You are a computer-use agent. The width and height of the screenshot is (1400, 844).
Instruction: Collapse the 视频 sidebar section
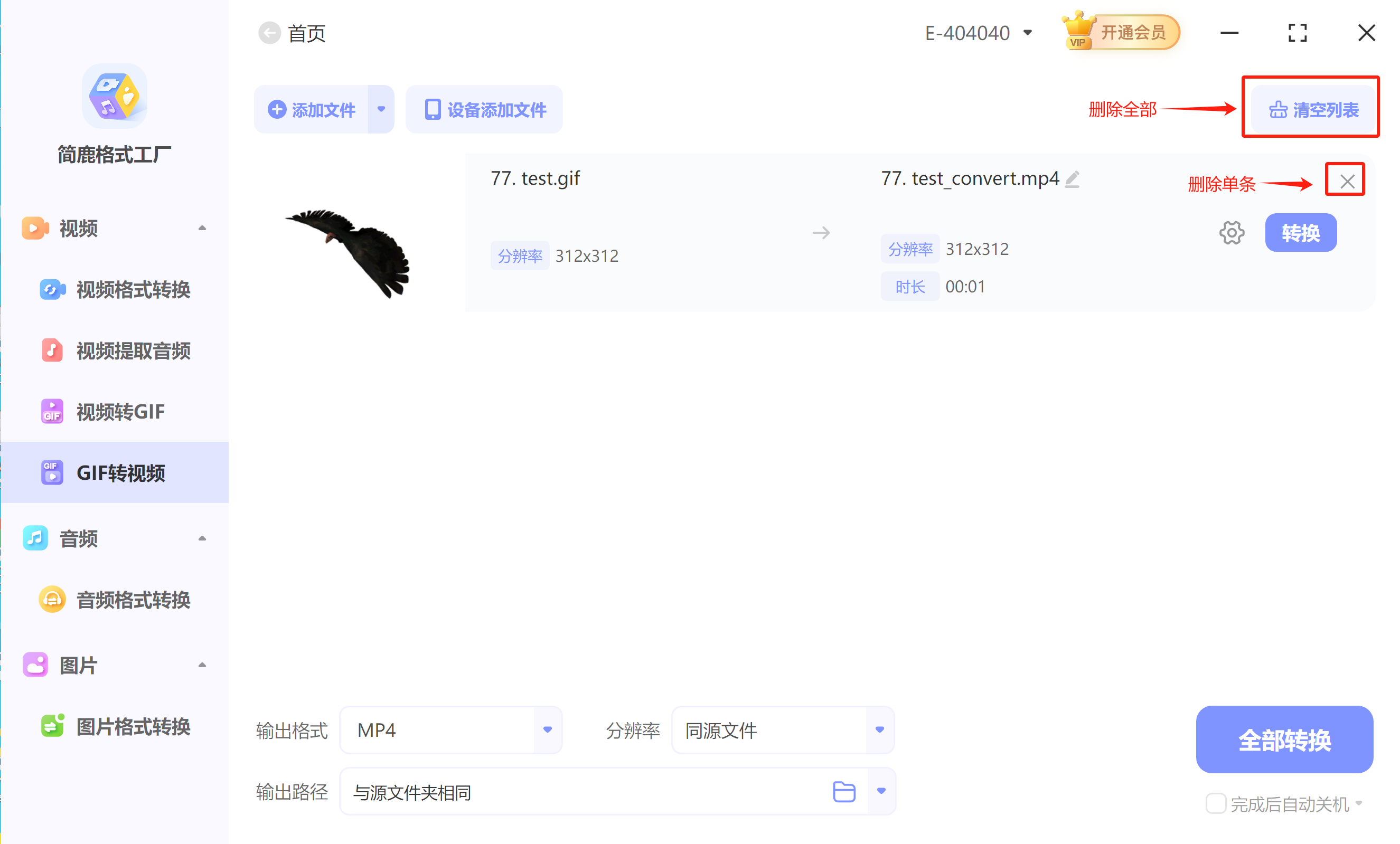click(x=203, y=227)
